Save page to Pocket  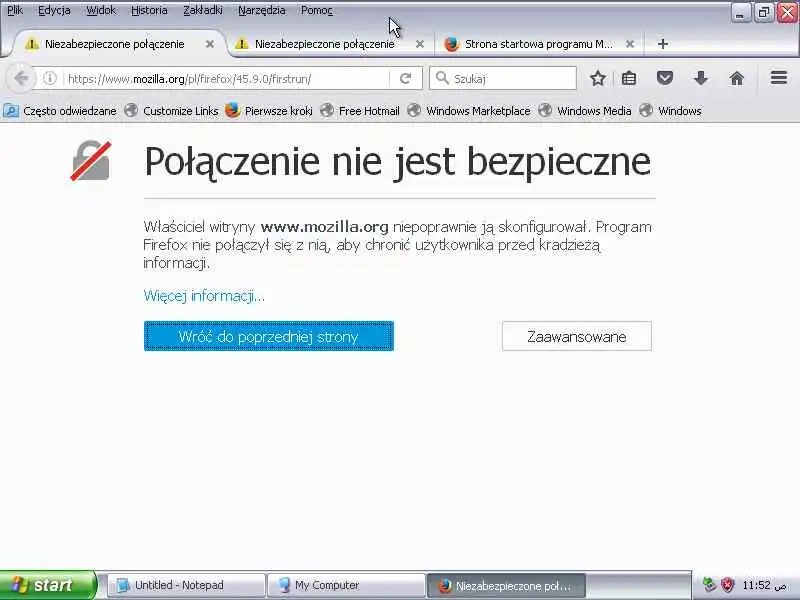665,79
